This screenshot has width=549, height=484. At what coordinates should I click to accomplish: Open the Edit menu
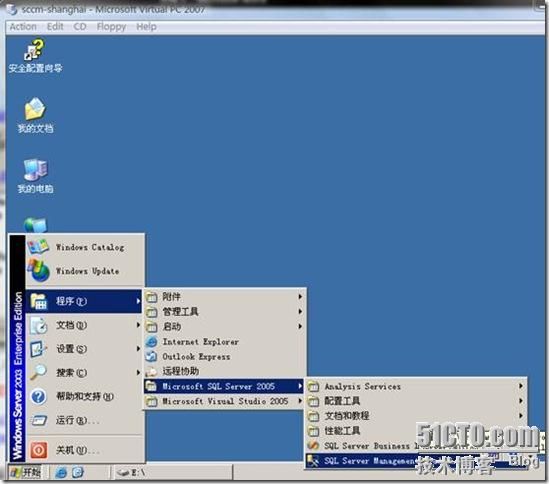pos(55,27)
